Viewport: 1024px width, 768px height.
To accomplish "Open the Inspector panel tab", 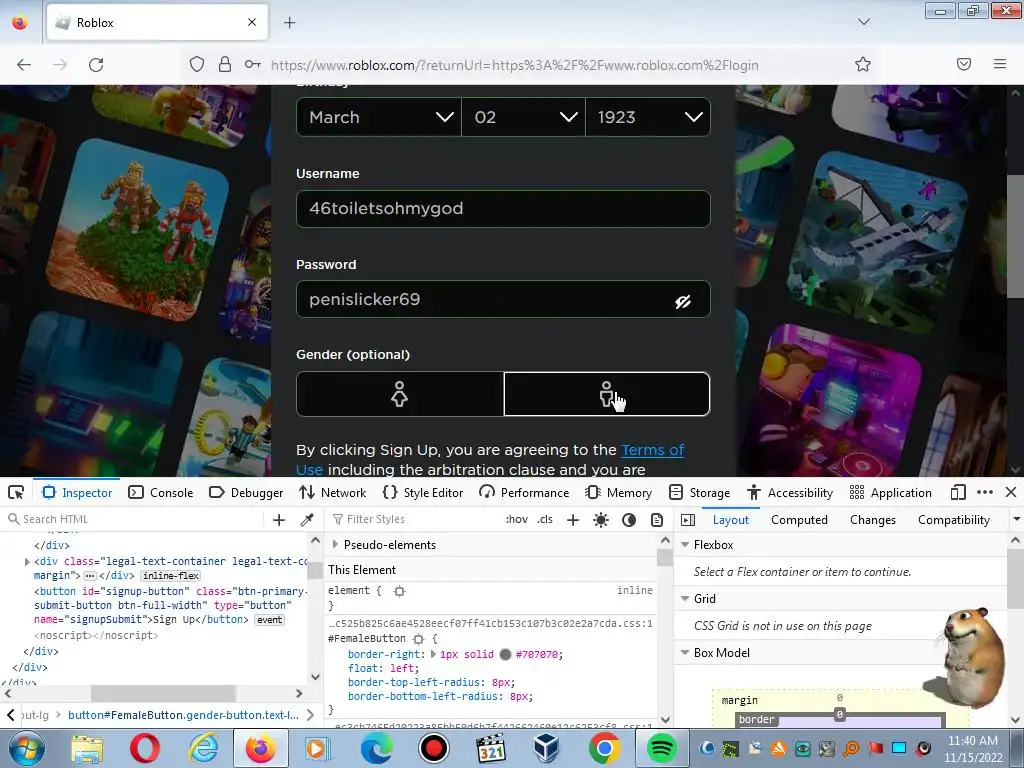I will pos(77,492).
